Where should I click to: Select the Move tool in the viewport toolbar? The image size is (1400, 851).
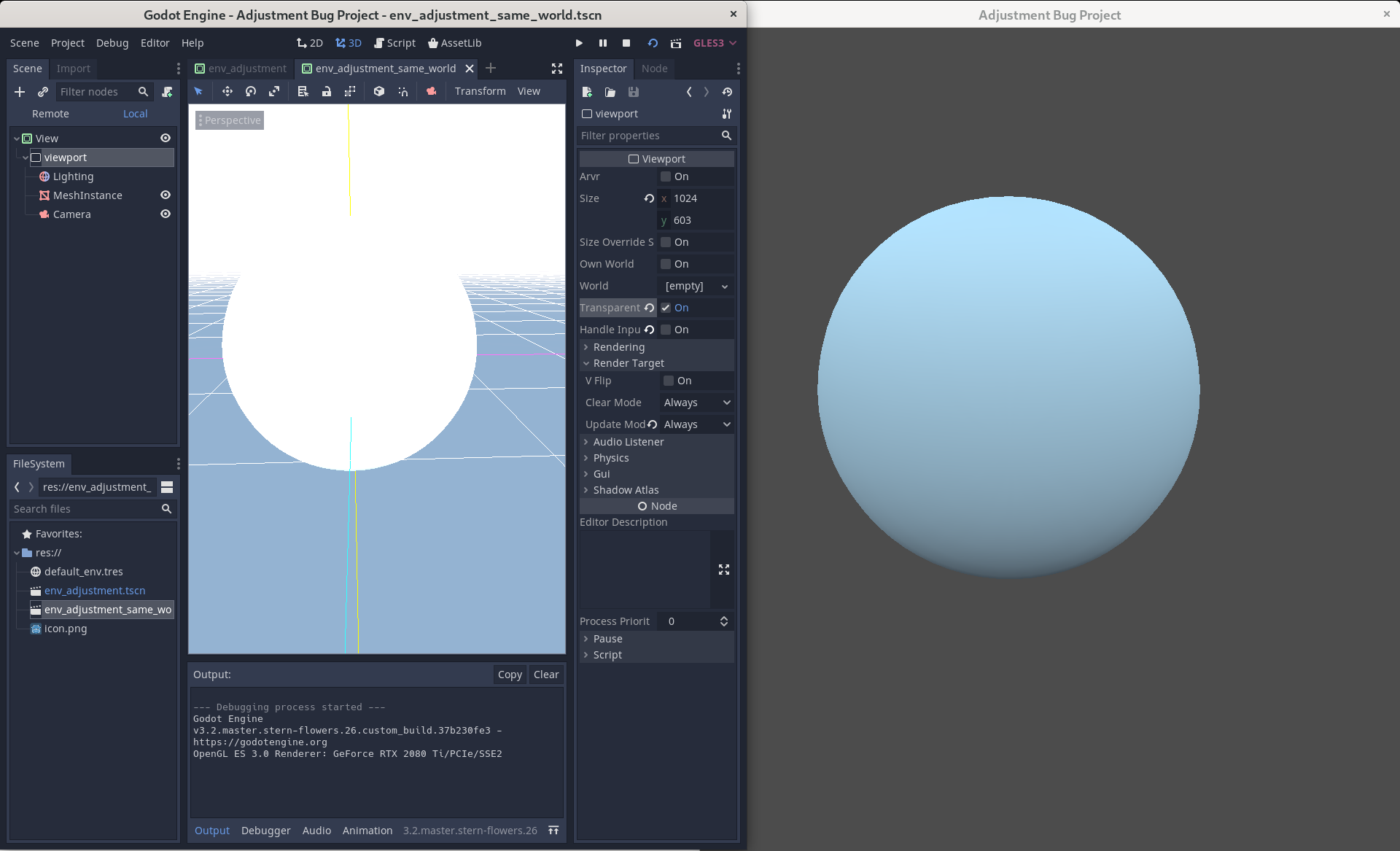pyautogui.click(x=227, y=91)
